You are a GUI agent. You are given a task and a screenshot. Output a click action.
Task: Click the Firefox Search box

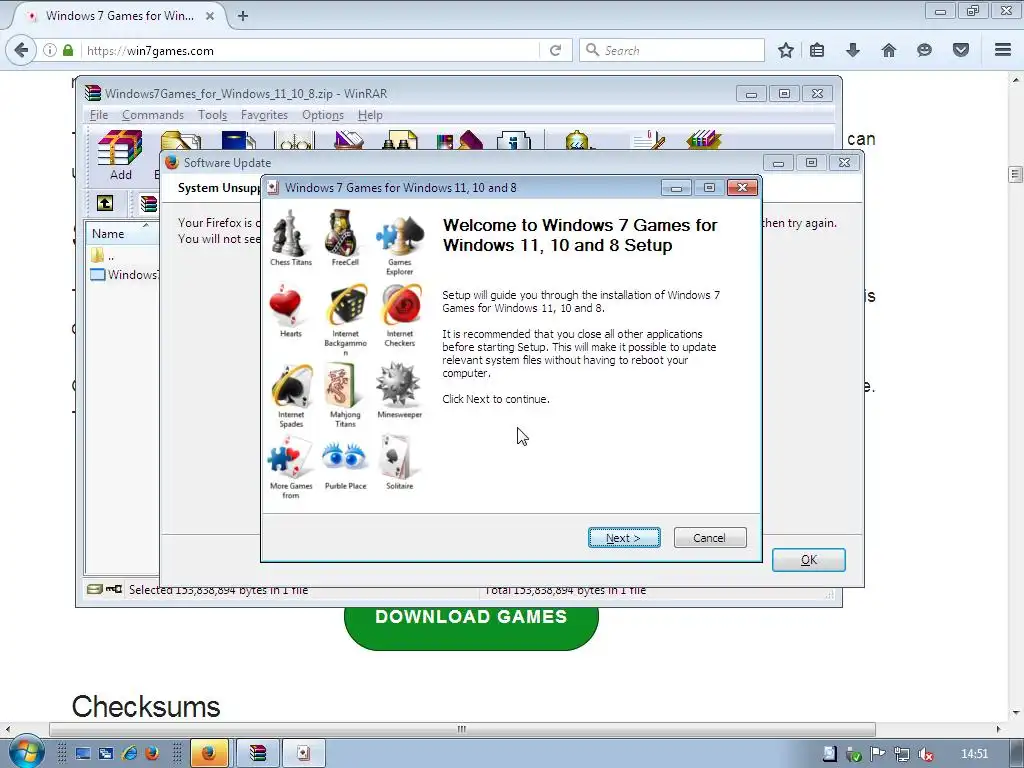(671, 50)
